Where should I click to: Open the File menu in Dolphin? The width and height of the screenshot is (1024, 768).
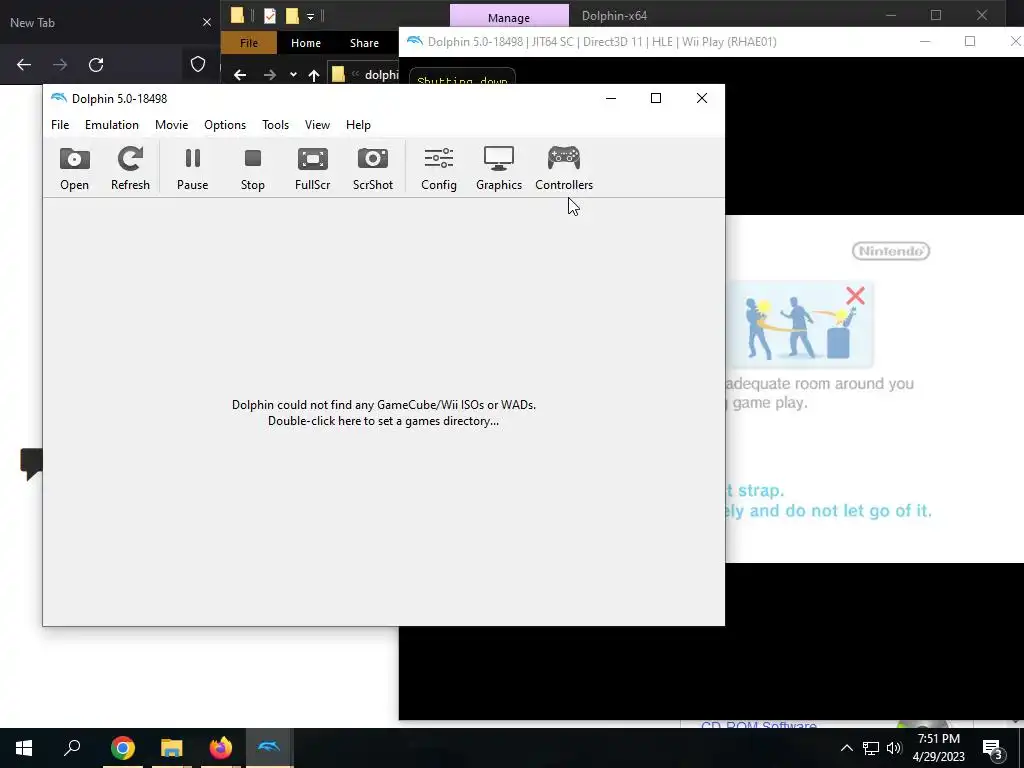60,125
